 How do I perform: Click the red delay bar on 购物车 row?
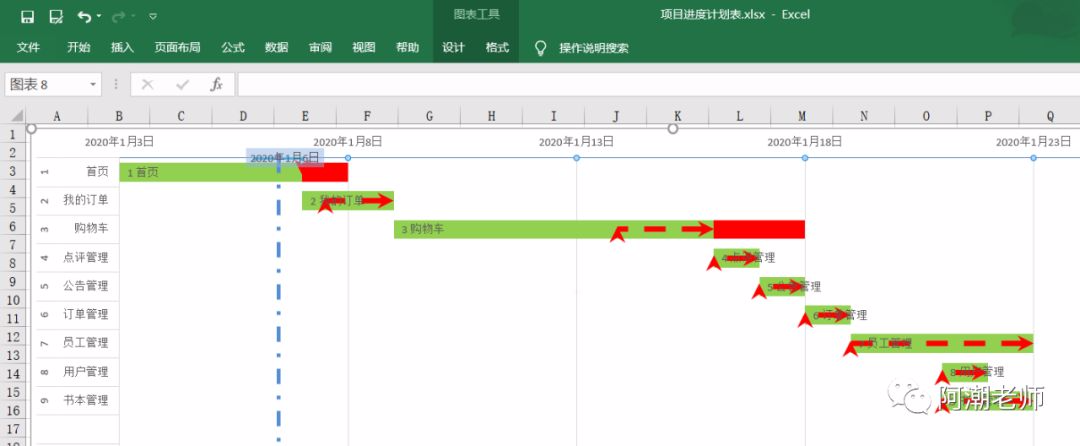759,229
